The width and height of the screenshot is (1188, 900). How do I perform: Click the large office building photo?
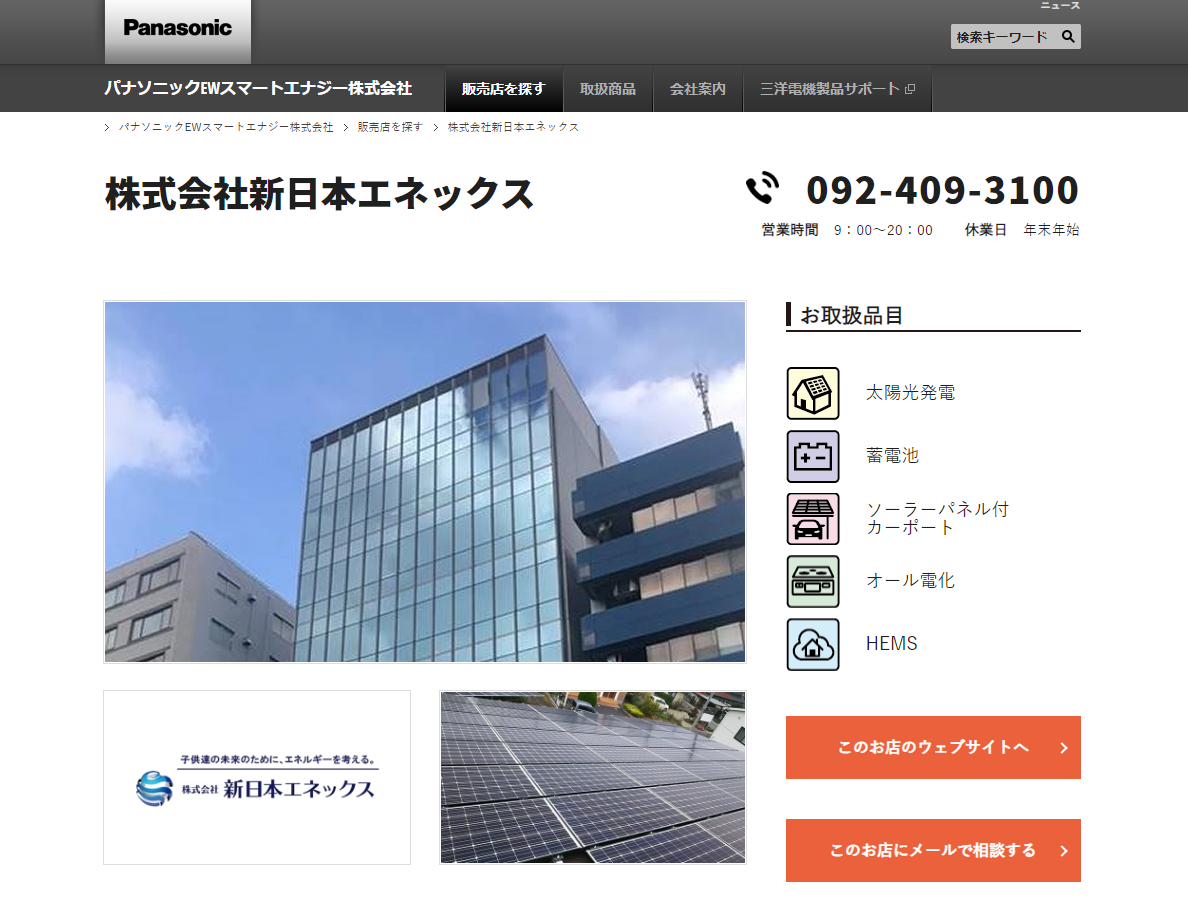point(424,482)
